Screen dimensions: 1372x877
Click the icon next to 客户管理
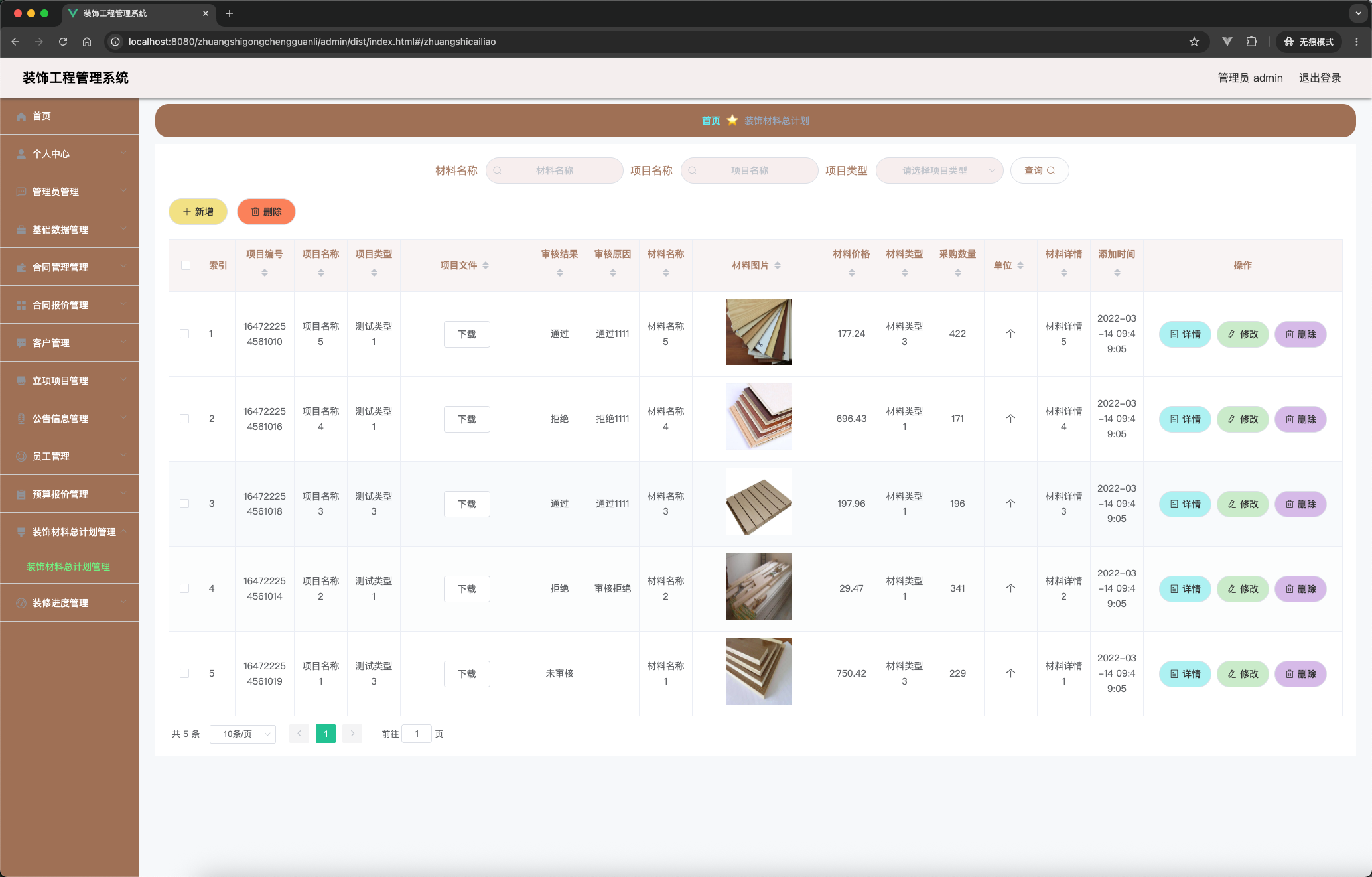[21, 343]
